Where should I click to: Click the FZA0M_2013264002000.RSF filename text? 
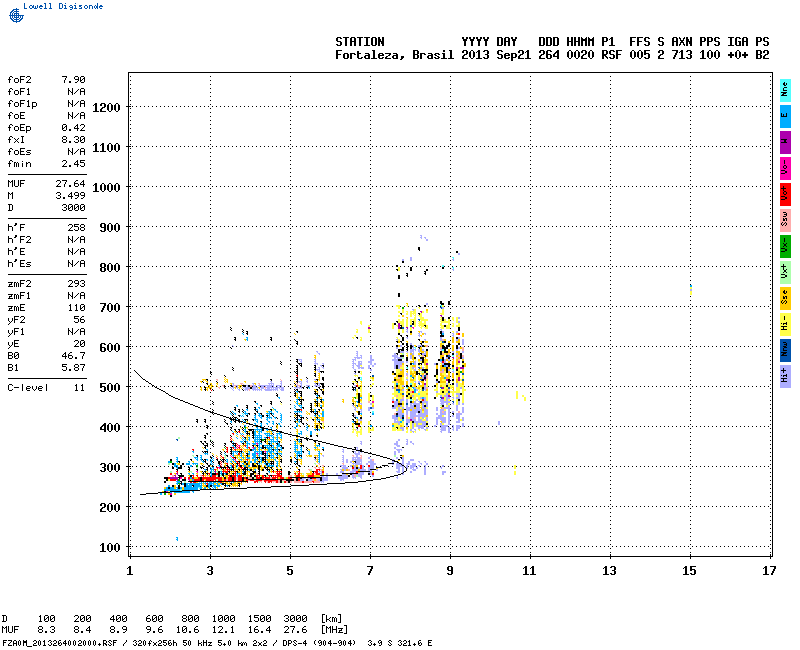click(x=60, y=643)
